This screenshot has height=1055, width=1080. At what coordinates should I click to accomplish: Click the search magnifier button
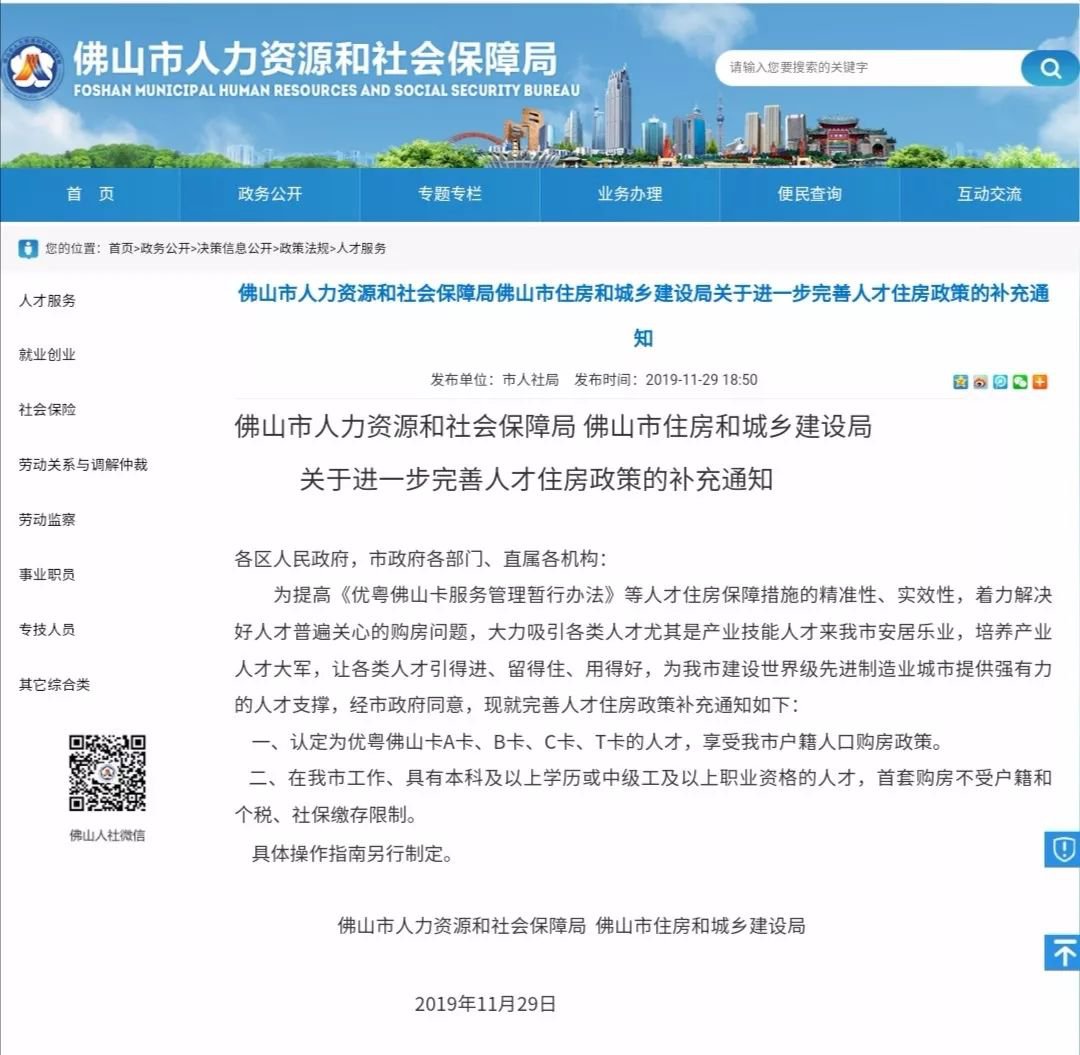pyautogui.click(x=1050, y=67)
